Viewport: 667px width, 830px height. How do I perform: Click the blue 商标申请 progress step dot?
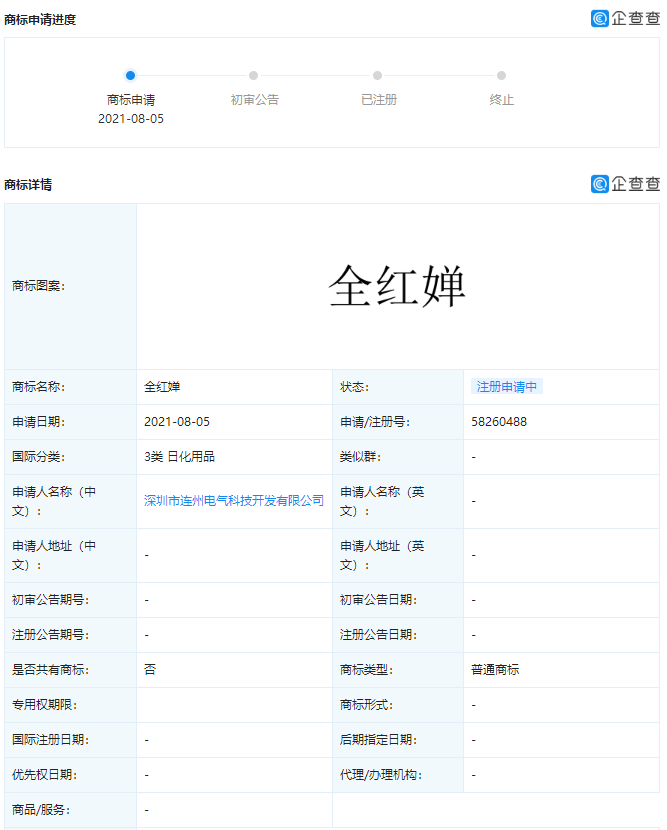(x=130, y=76)
